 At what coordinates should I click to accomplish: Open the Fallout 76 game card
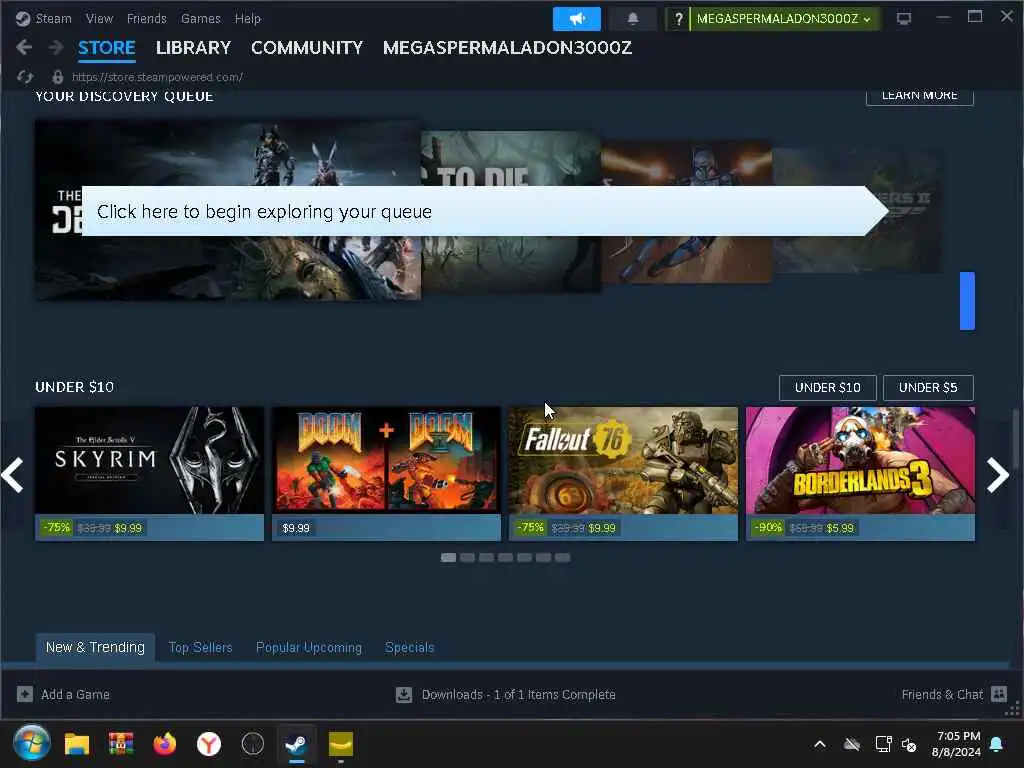pos(624,473)
